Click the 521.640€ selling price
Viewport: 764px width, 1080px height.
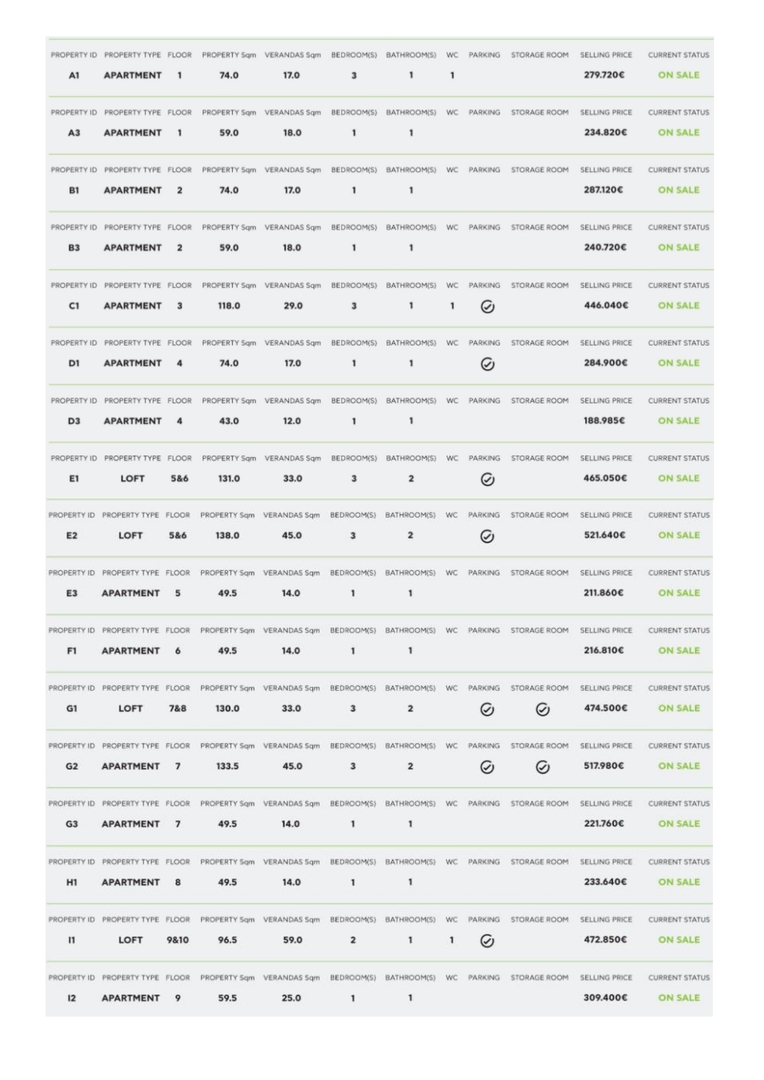point(605,536)
